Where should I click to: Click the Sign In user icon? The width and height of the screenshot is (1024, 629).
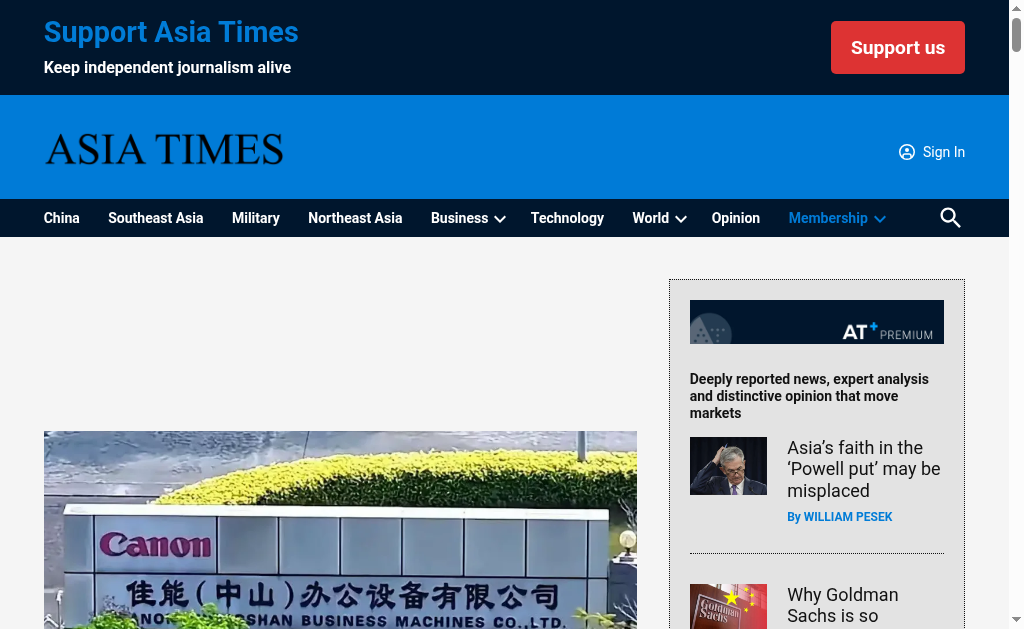point(907,152)
